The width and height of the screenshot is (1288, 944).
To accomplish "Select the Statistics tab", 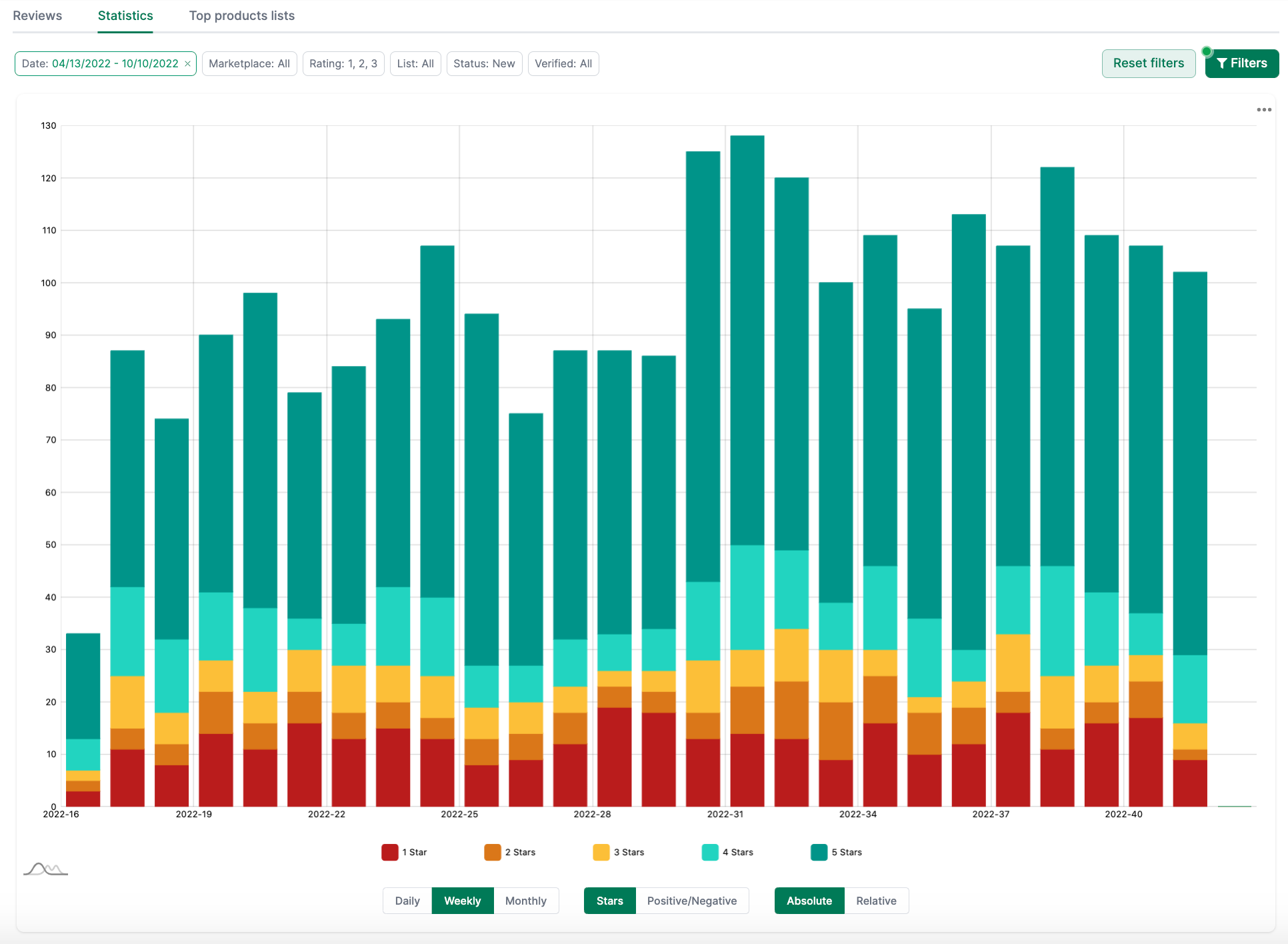I will pos(125,15).
